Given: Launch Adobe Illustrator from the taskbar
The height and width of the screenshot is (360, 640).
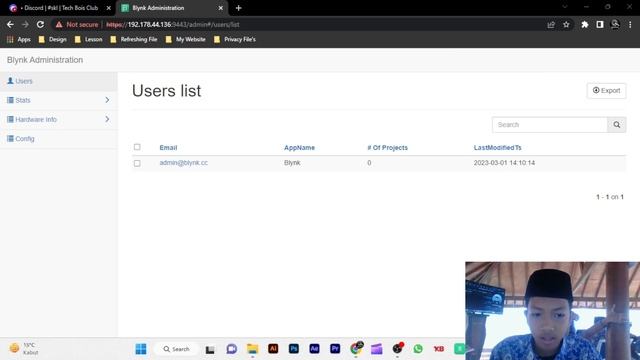Looking at the screenshot, I should point(273,349).
